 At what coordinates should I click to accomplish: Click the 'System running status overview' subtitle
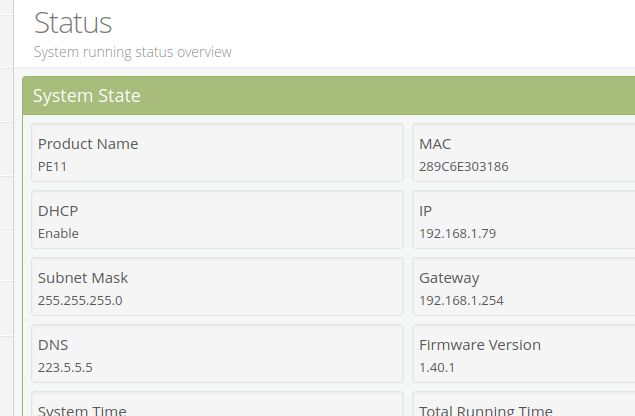click(x=133, y=51)
